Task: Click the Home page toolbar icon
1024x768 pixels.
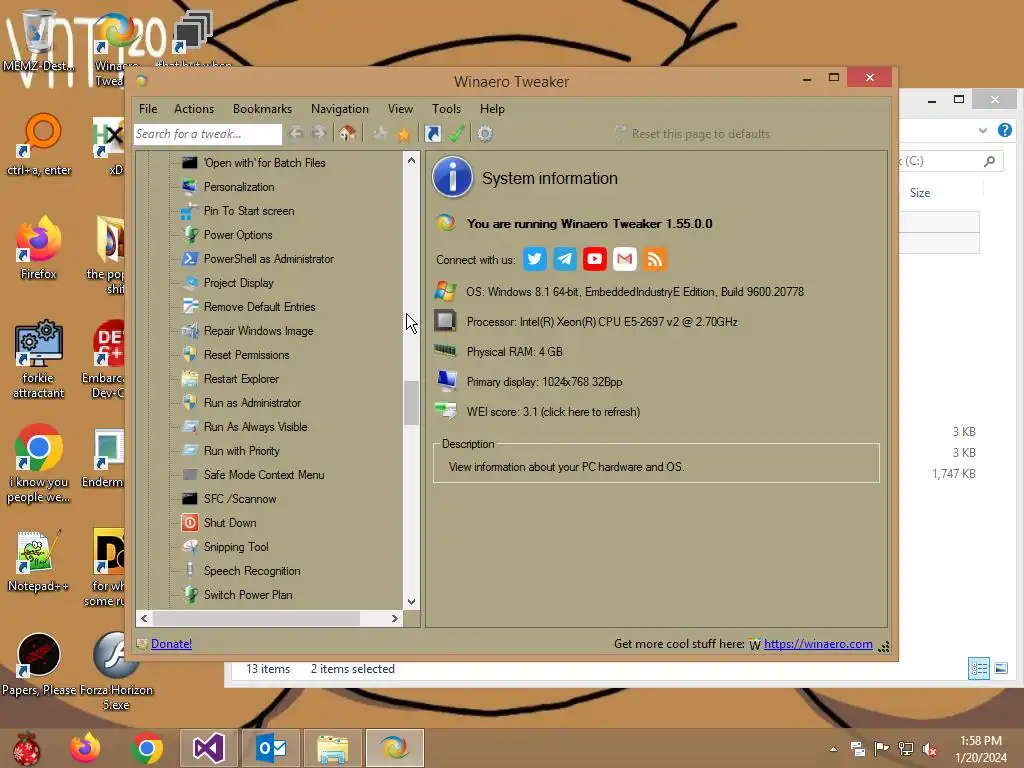Action: pos(347,134)
